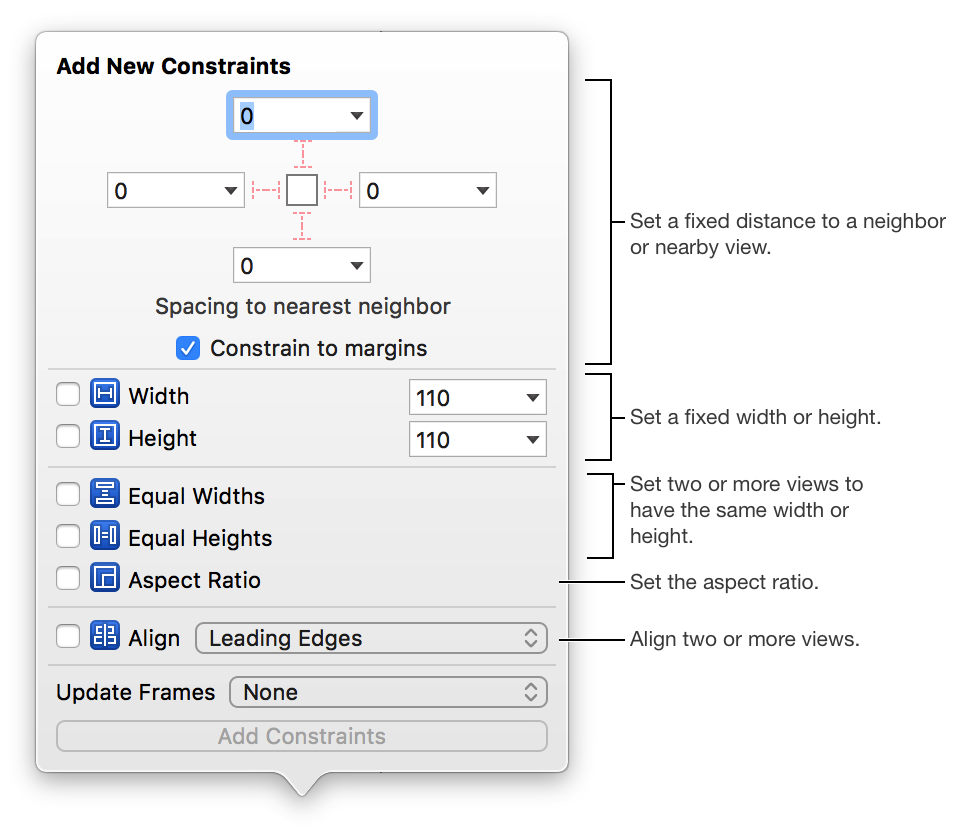976x830 pixels.
Task: Open the Leading Edges alignment dropdown
Action: click(x=372, y=638)
